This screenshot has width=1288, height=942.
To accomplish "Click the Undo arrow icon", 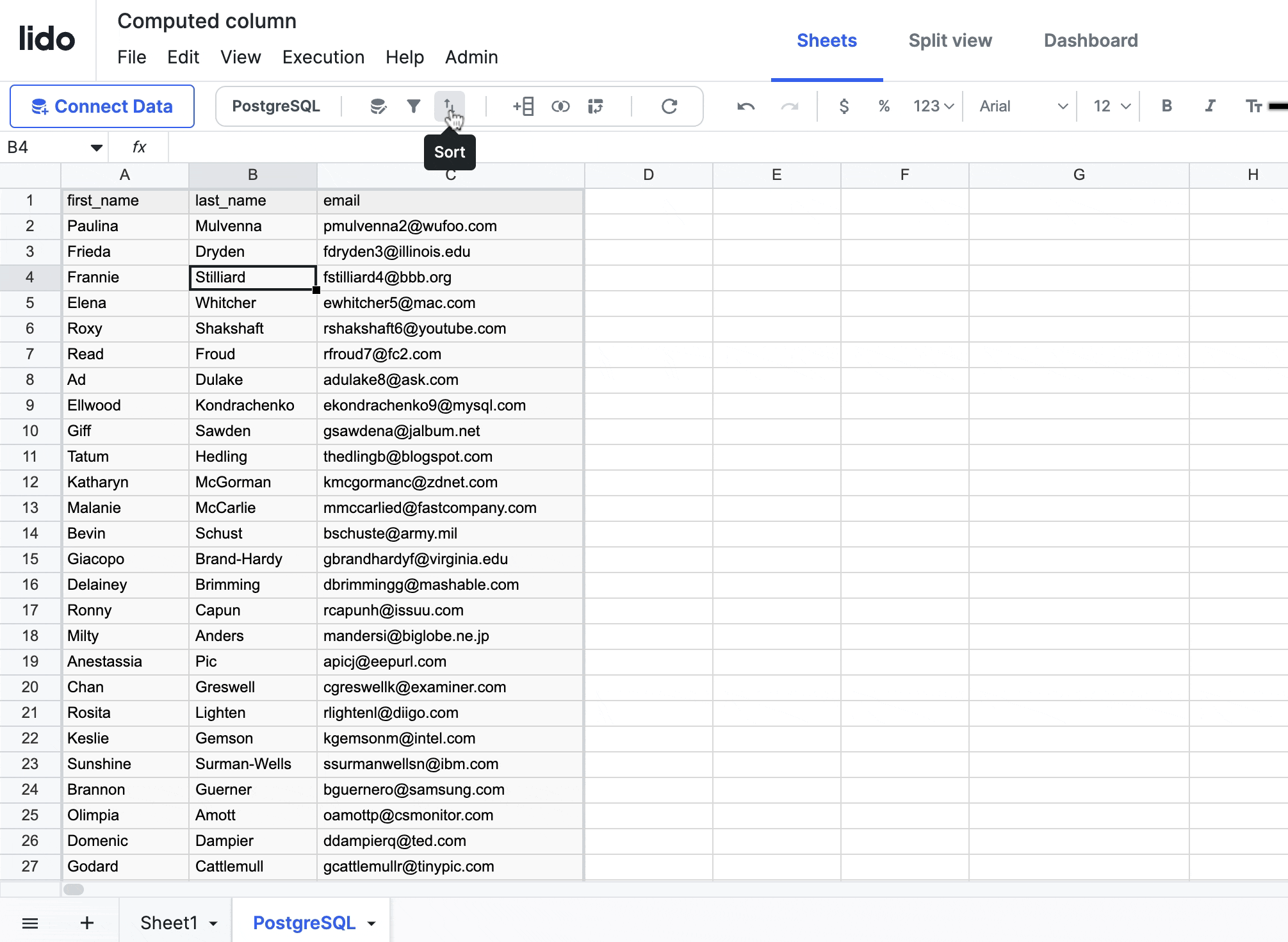I will (x=746, y=106).
